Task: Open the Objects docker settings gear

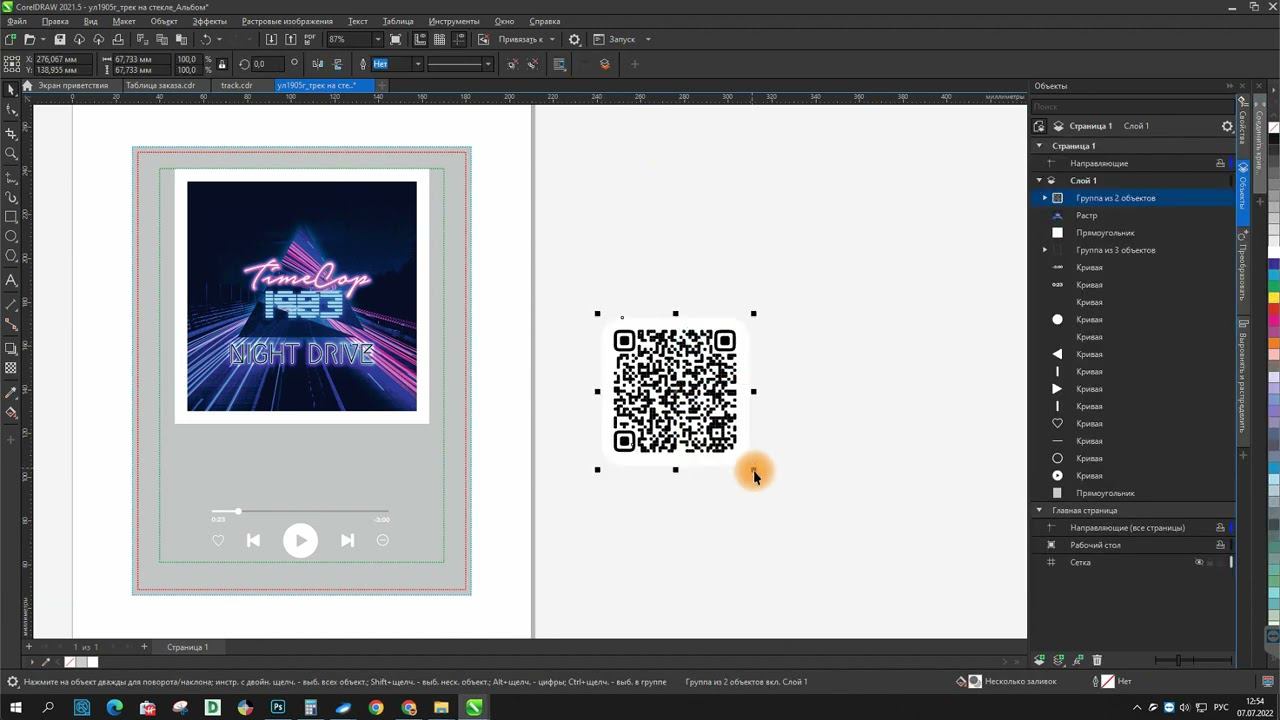Action: click(x=1227, y=126)
